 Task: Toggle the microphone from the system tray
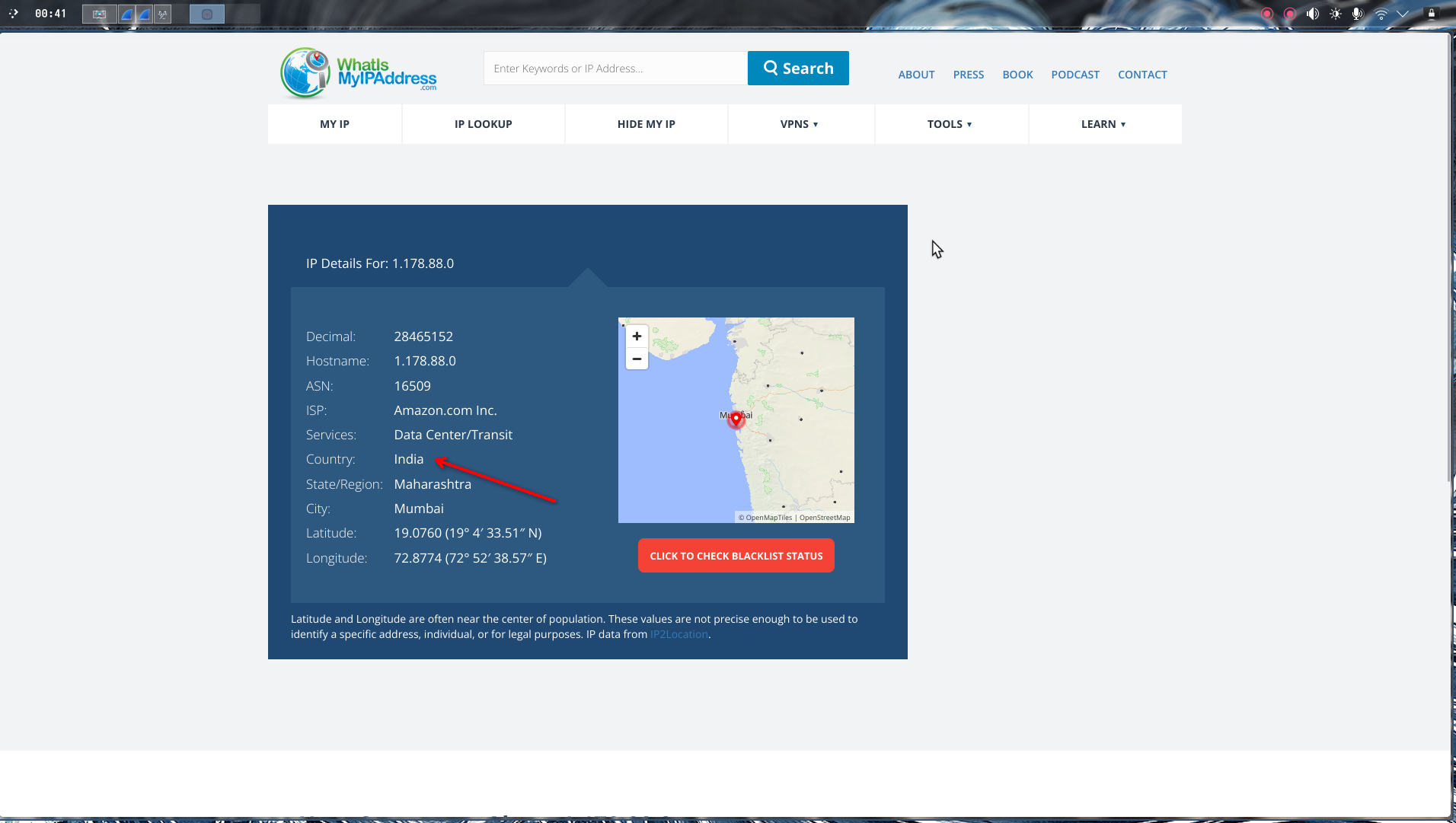click(x=1356, y=13)
